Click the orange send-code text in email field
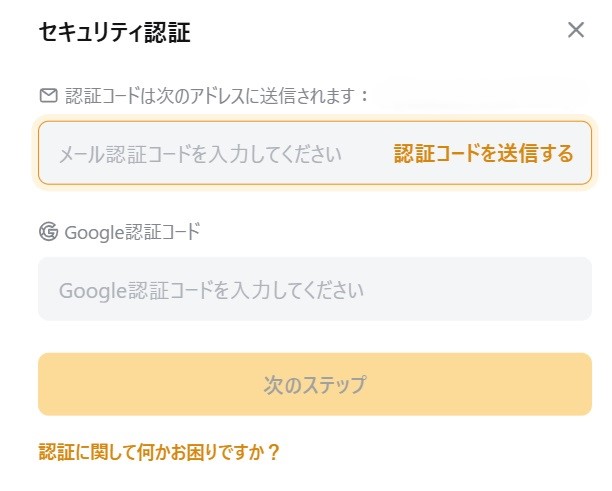612x491 pixels. tap(483, 154)
